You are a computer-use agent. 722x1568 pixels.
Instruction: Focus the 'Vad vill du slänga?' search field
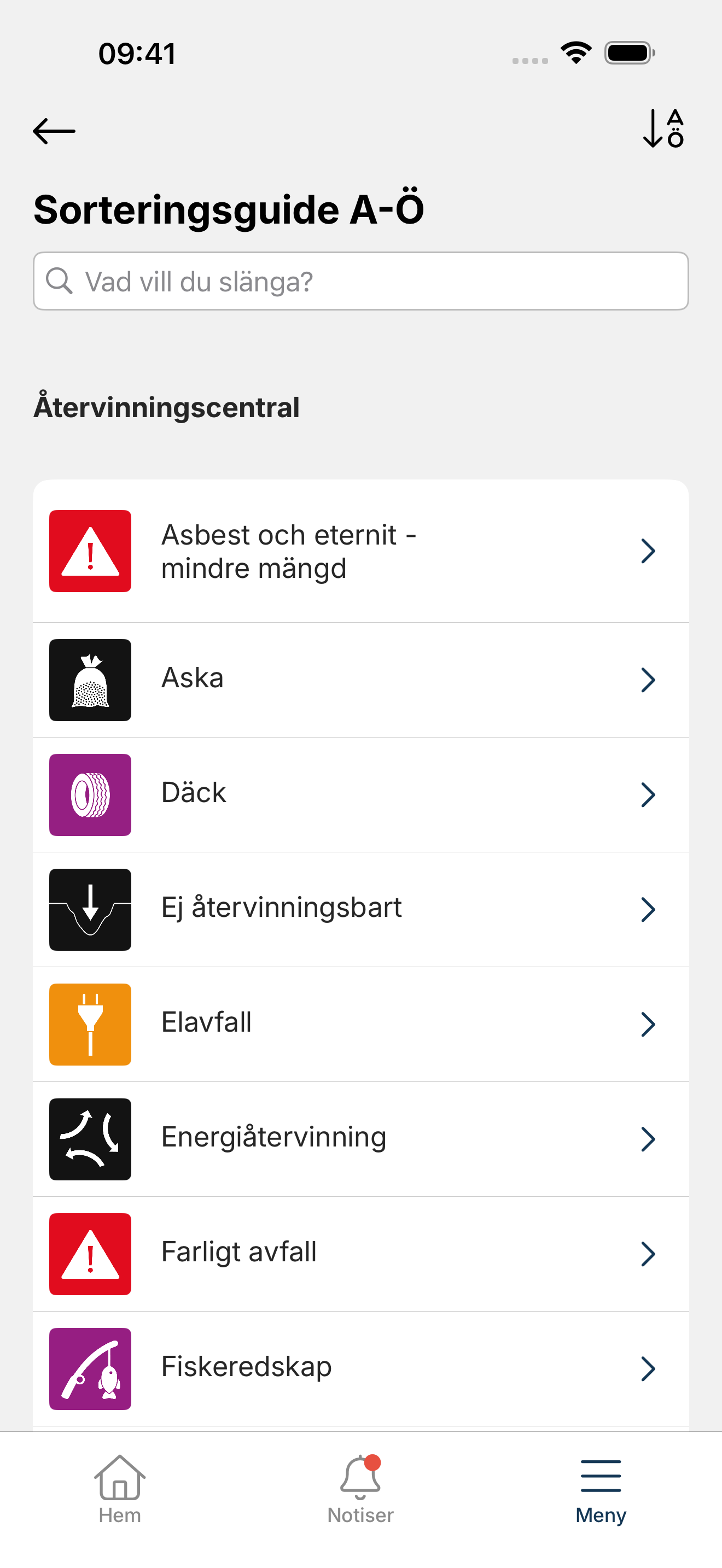point(361,281)
